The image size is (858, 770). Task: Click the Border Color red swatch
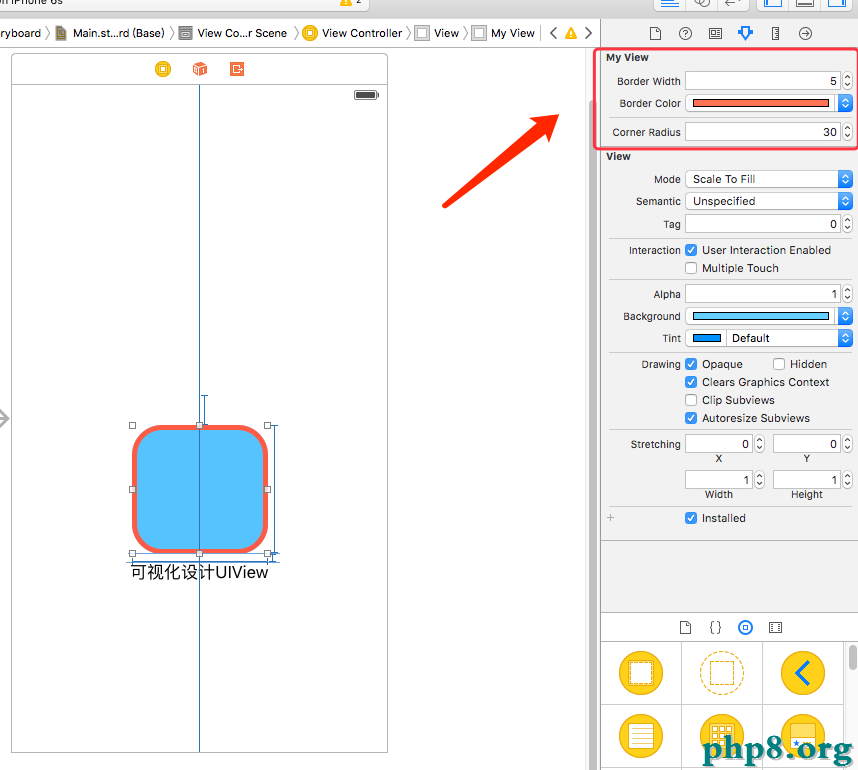(x=761, y=103)
